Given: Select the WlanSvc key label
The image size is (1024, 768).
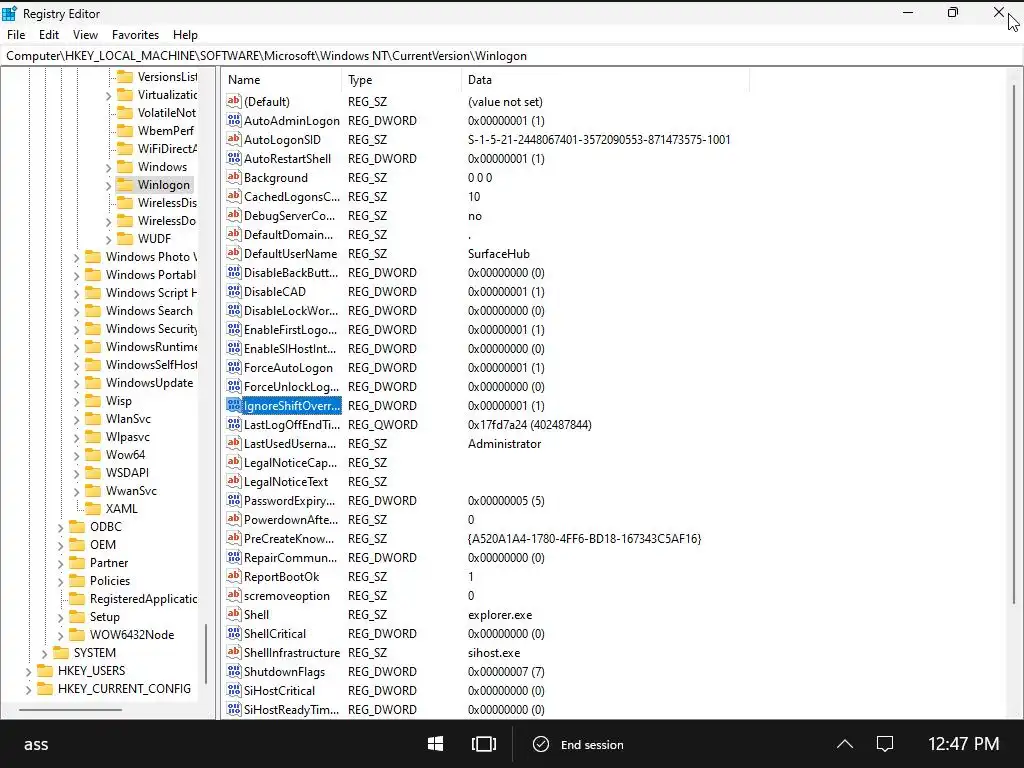Looking at the screenshot, I should coord(128,419).
